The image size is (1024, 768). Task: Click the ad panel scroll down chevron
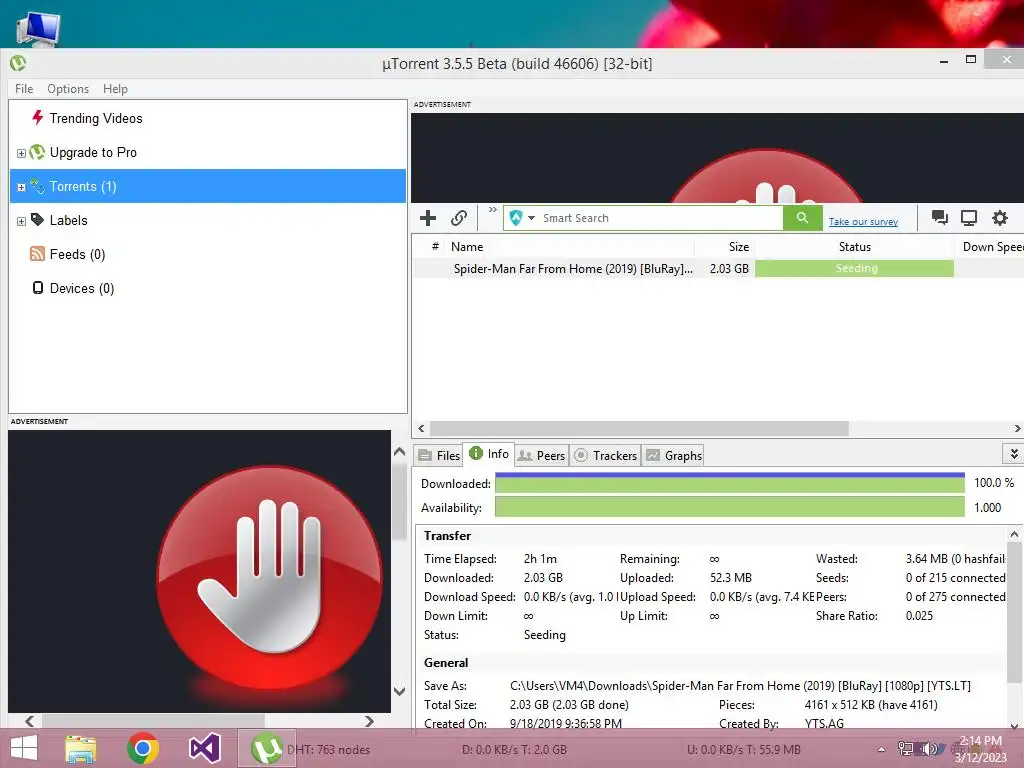coord(400,691)
